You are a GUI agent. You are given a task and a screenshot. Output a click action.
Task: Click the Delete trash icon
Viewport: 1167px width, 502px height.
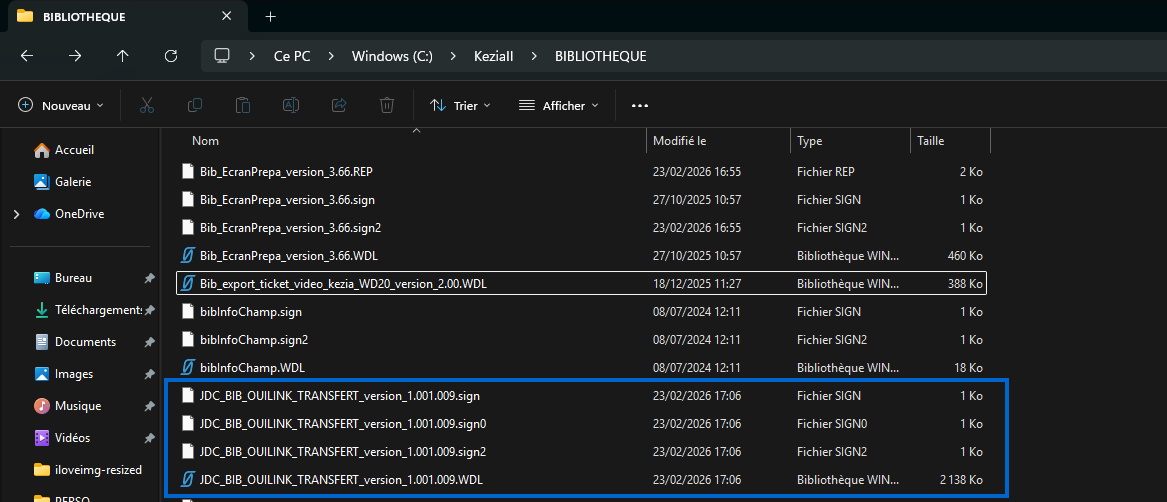(x=387, y=105)
